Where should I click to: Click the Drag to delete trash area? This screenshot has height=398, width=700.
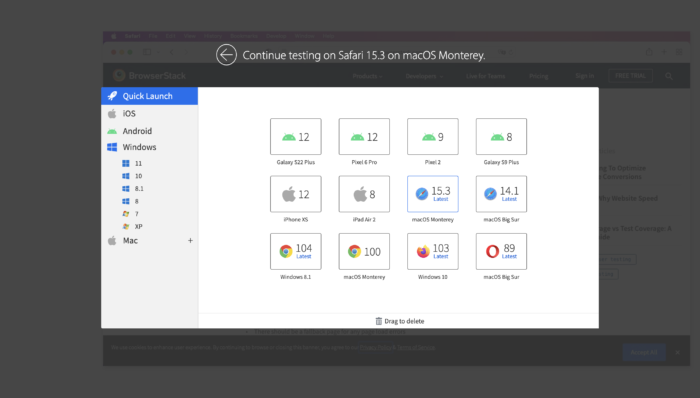click(x=400, y=321)
